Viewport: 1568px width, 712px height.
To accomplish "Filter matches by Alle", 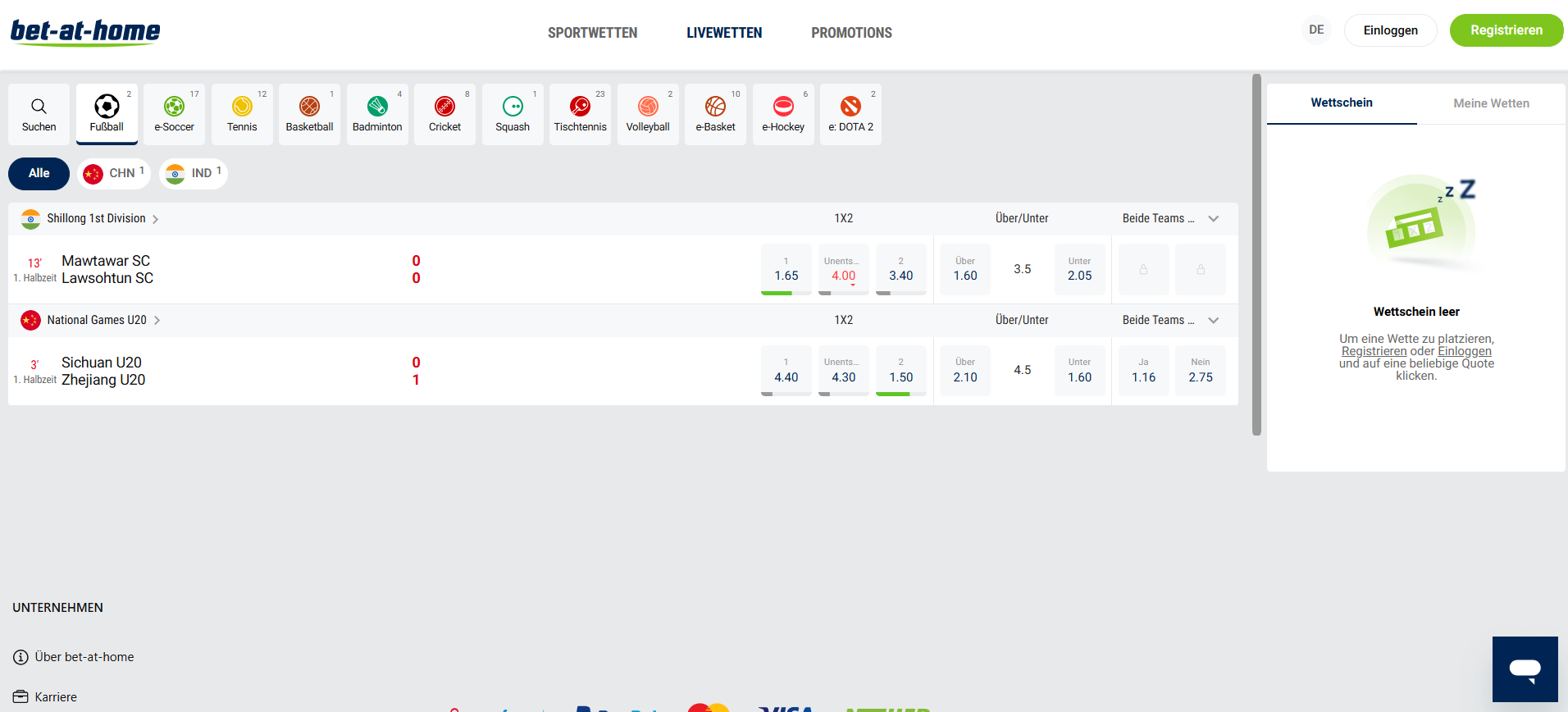I will click(39, 173).
